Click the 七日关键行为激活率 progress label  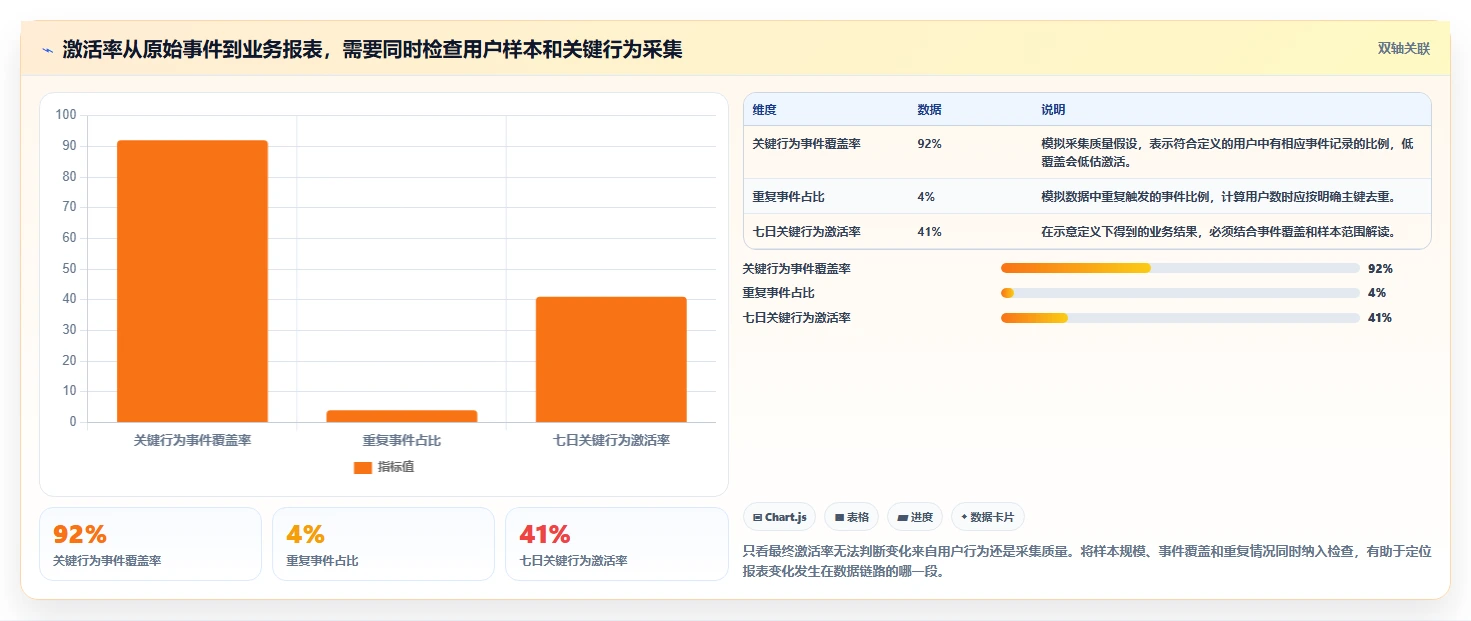(x=797, y=318)
